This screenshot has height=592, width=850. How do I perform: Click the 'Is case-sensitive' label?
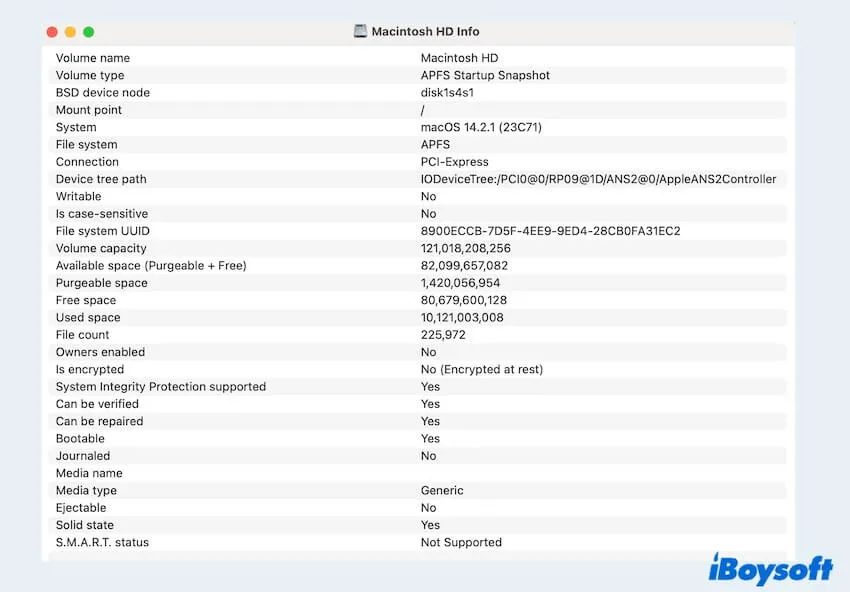tap(102, 214)
